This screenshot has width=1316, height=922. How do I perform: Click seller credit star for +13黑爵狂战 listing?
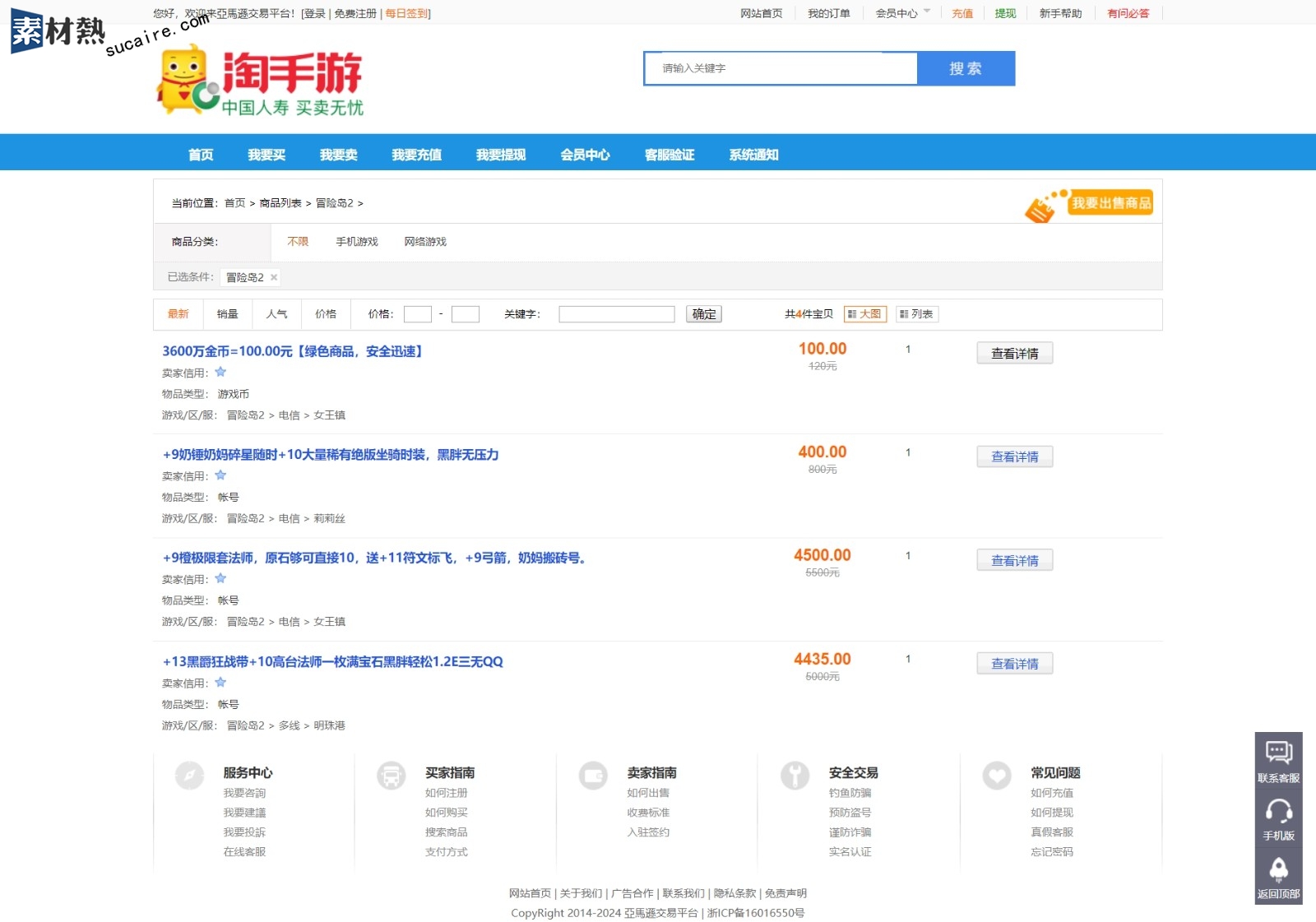tap(220, 682)
